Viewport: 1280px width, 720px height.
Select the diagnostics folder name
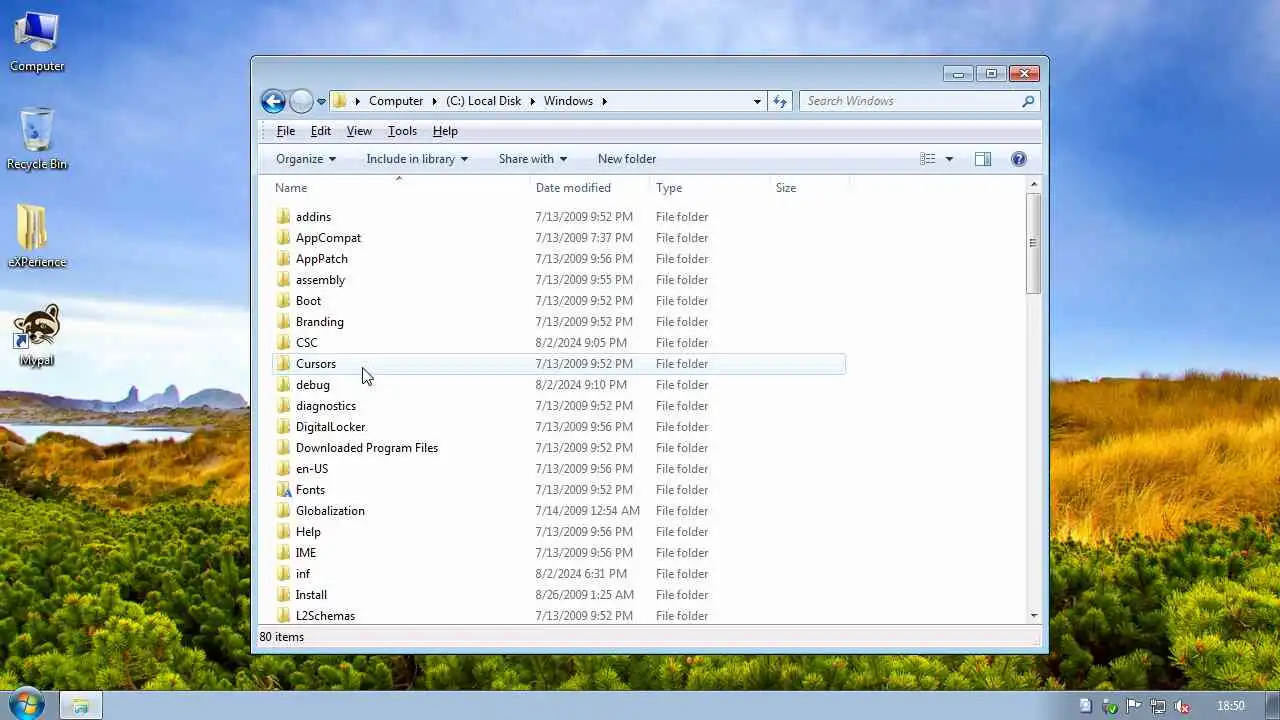(326, 406)
